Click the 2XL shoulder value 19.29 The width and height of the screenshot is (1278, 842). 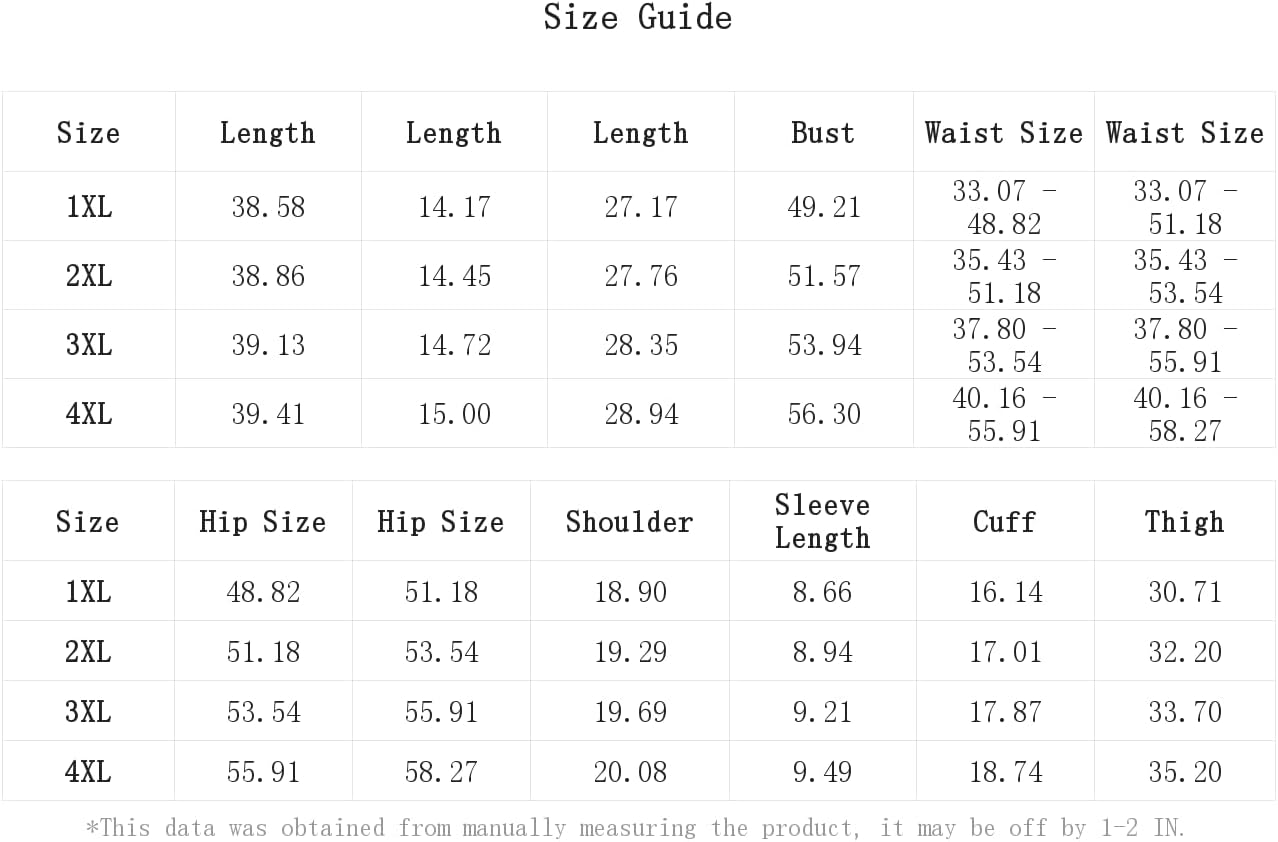click(x=630, y=652)
